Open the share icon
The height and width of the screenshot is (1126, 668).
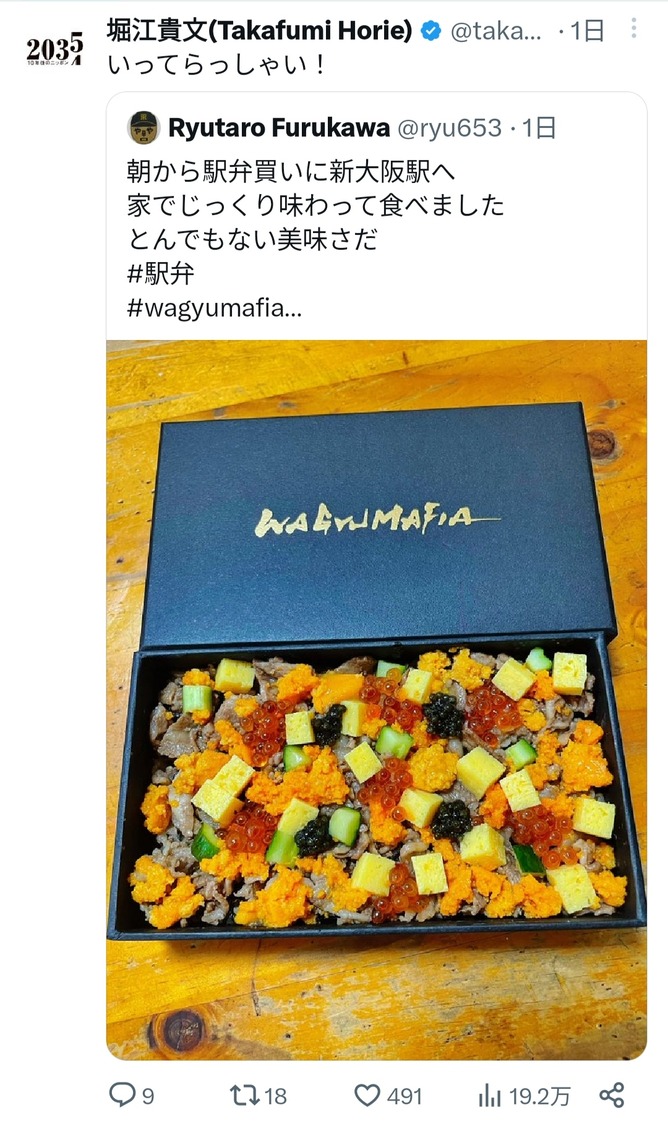click(x=612, y=1095)
